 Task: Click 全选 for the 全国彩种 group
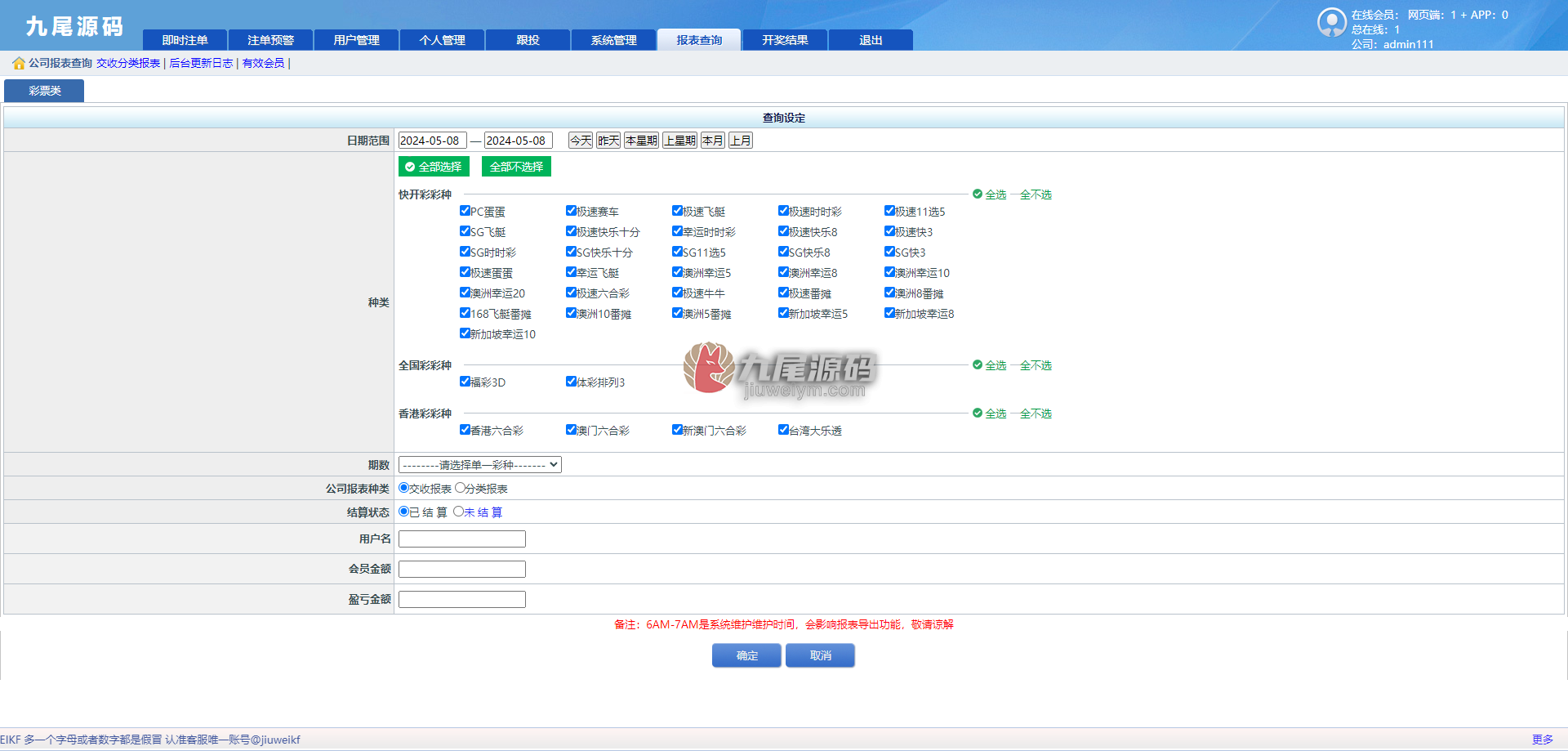coord(990,365)
